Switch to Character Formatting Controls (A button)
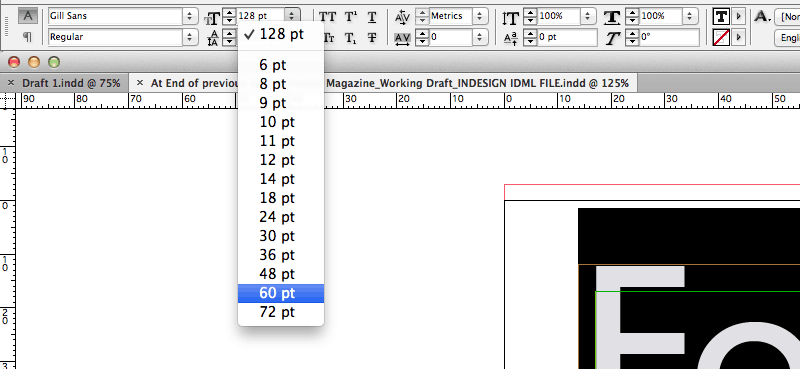This screenshot has width=800, height=369. pyautogui.click(x=28, y=16)
